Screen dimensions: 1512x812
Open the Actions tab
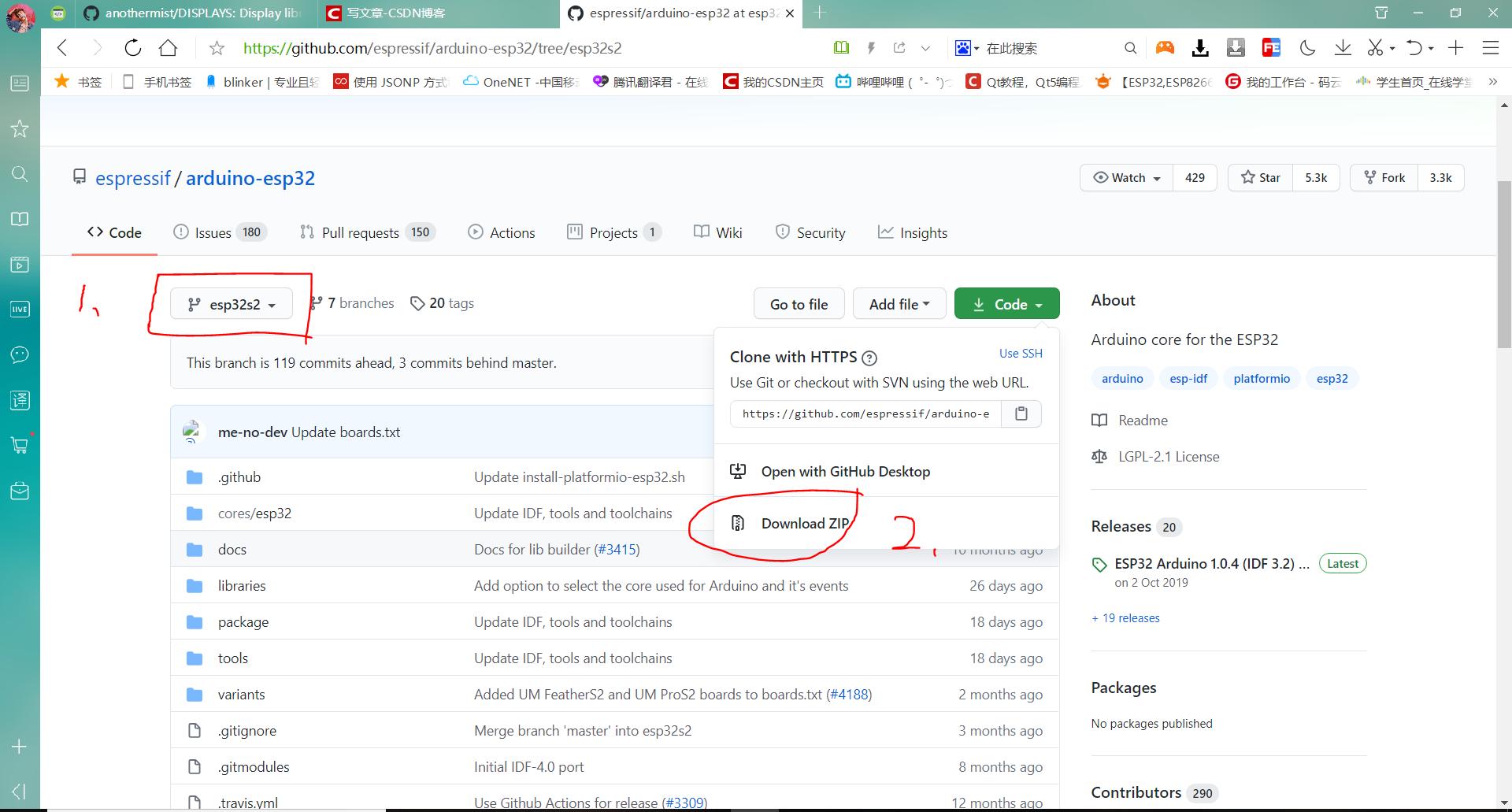coord(502,232)
